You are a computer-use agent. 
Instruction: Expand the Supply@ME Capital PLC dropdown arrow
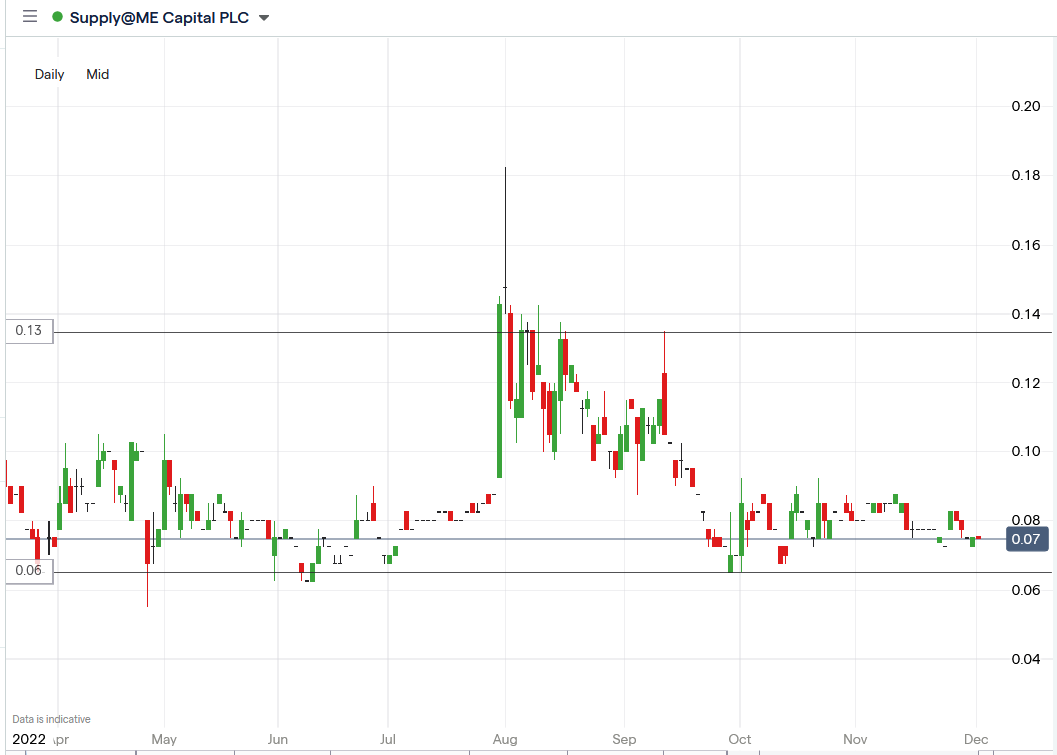point(264,18)
